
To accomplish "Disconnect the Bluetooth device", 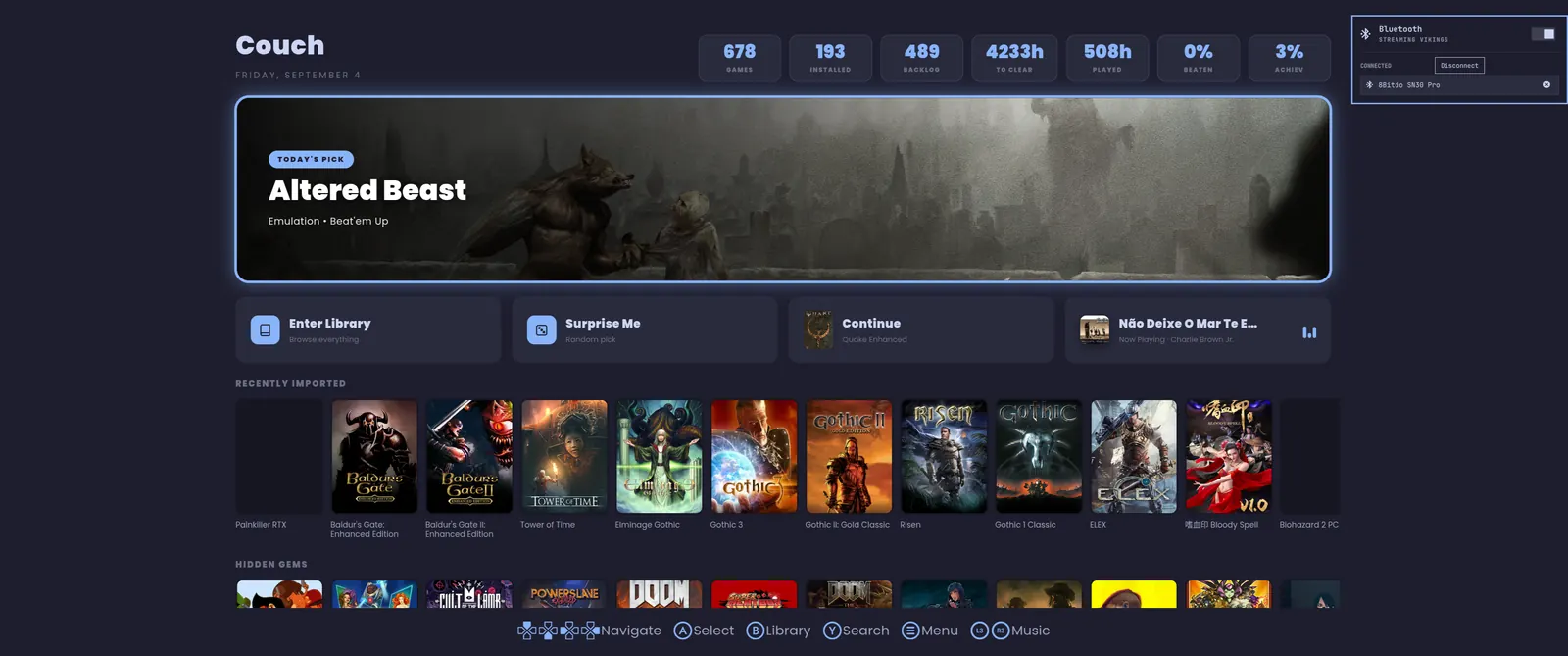I will (1459, 66).
